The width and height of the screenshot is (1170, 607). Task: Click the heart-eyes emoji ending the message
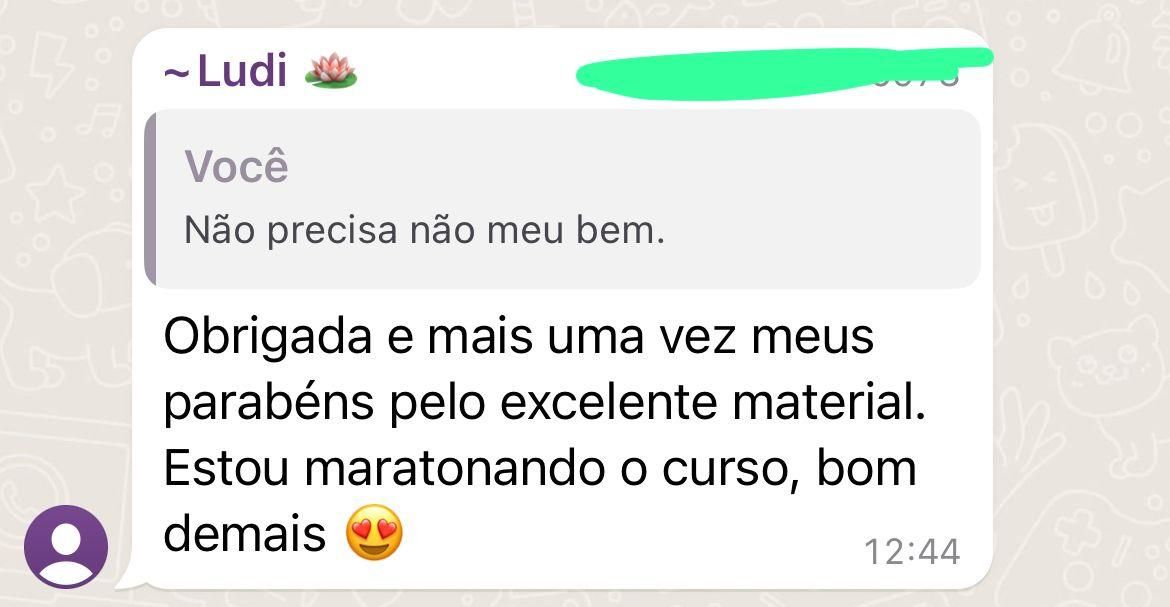coord(375,535)
